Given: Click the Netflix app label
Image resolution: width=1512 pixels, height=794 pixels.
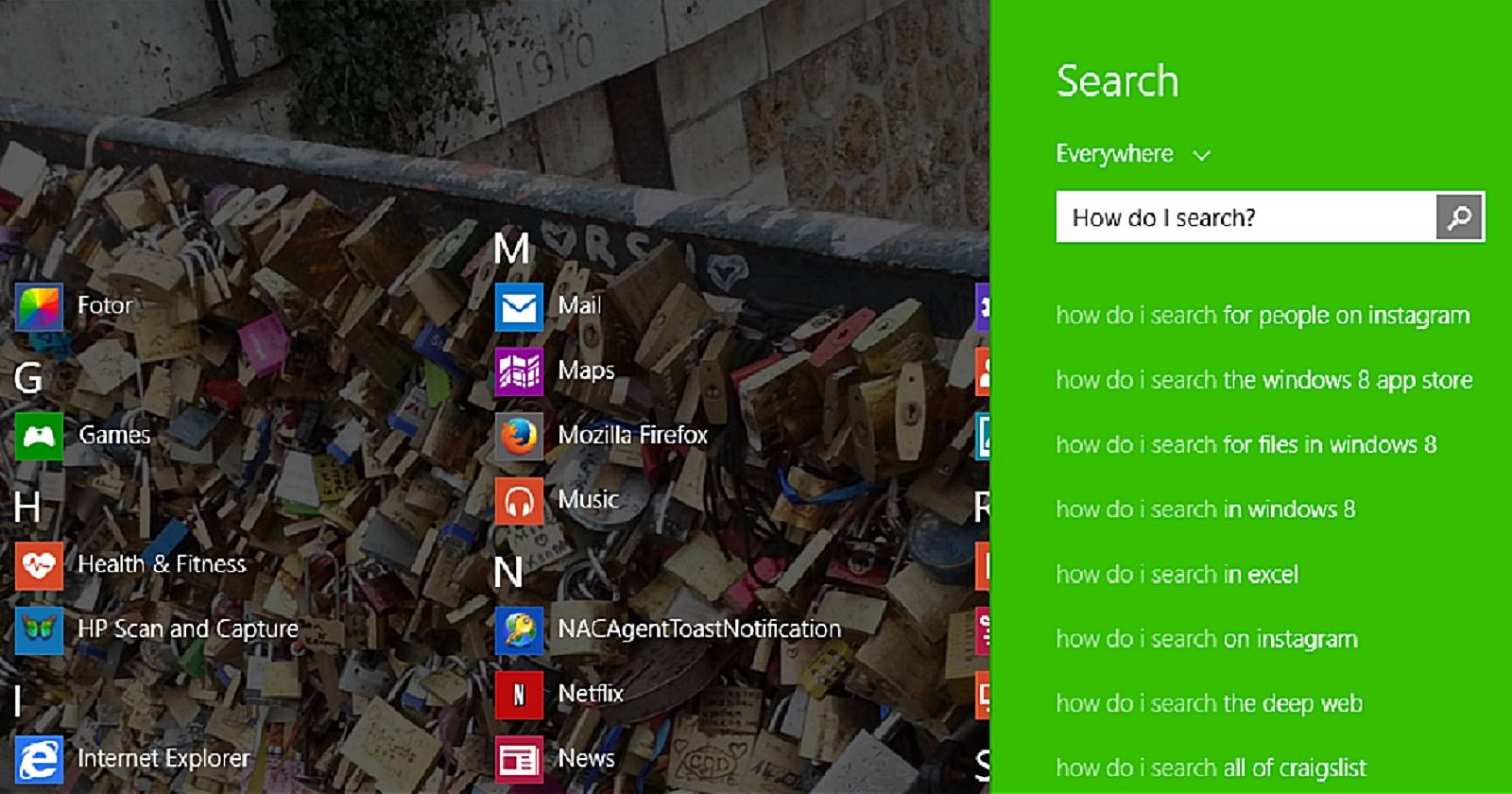Looking at the screenshot, I should (x=591, y=694).
